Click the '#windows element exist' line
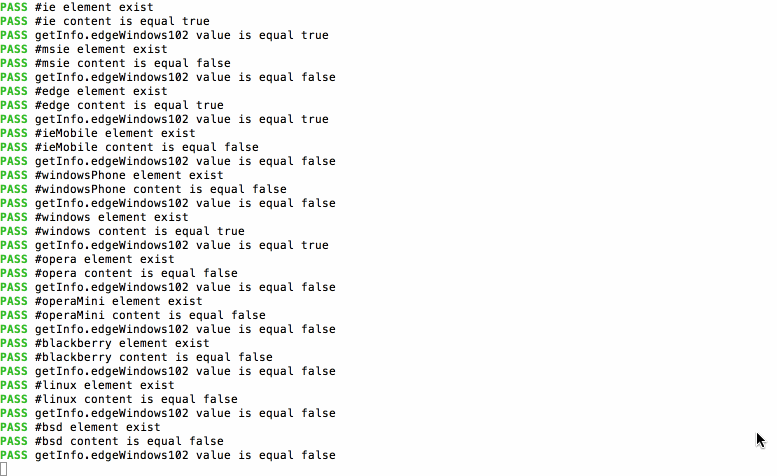 94,217
